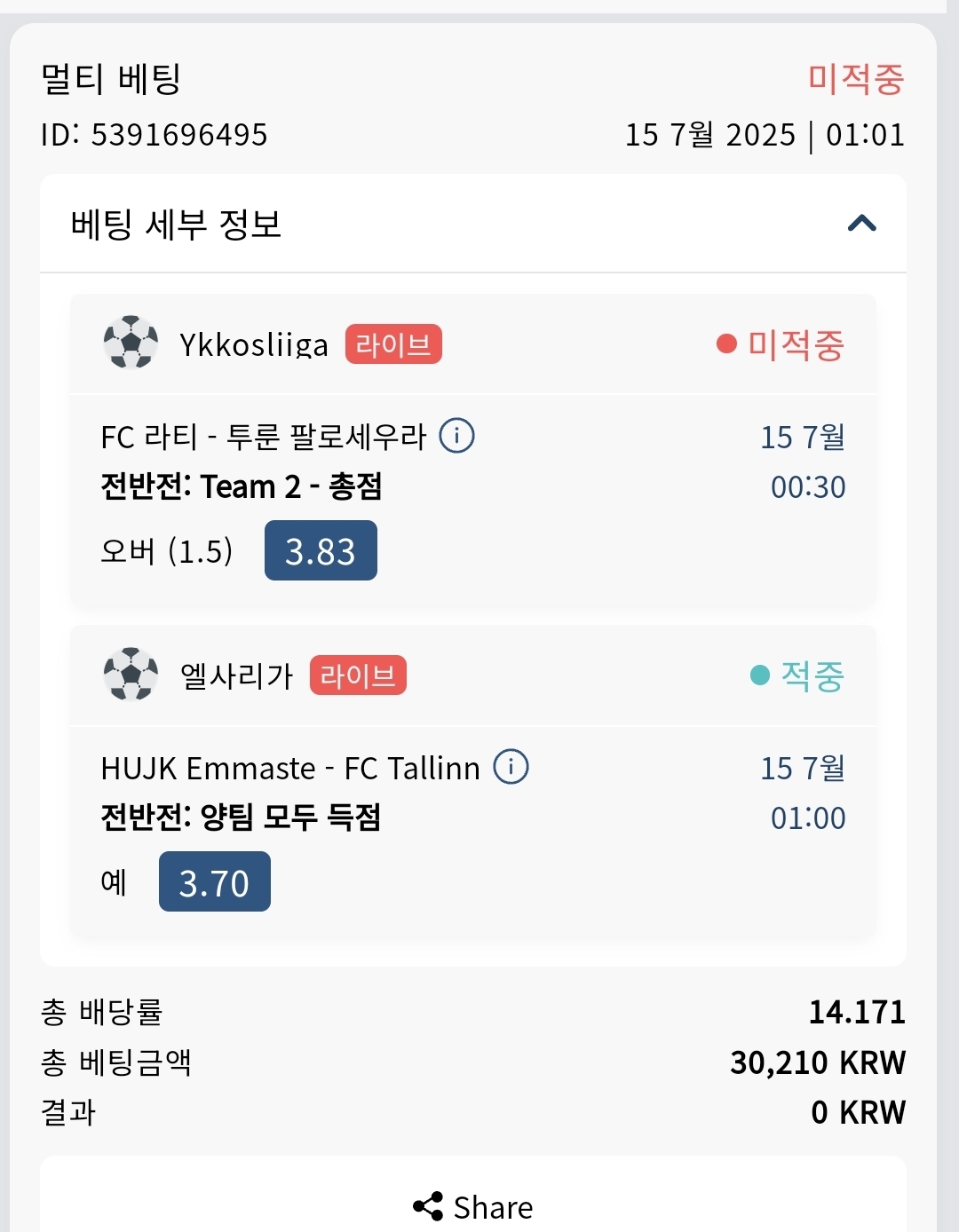
Task: Click the red 미적중 status dot
Action: pos(726,344)
